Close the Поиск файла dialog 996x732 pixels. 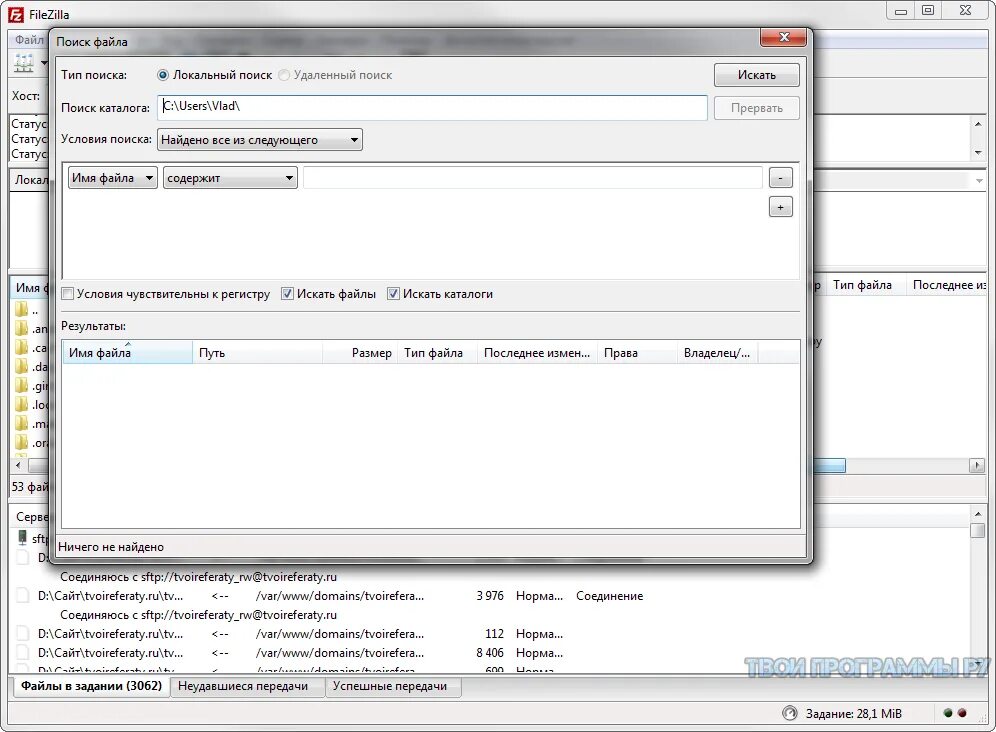click(x=783, y=37)
